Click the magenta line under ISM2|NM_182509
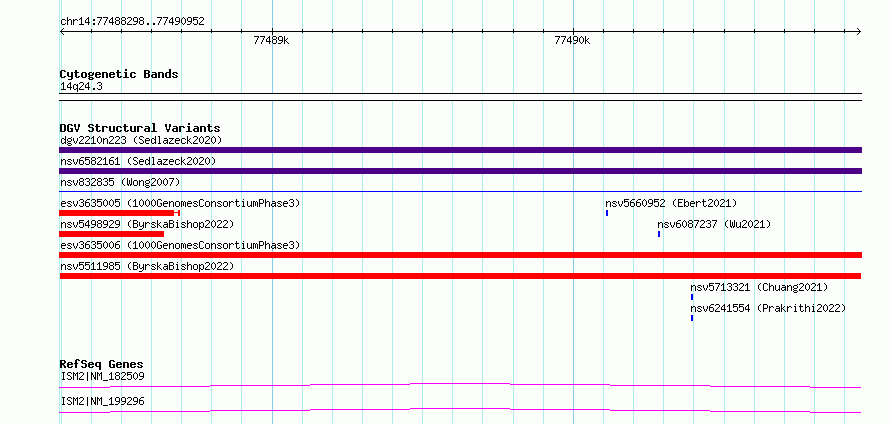 point(460,386)
